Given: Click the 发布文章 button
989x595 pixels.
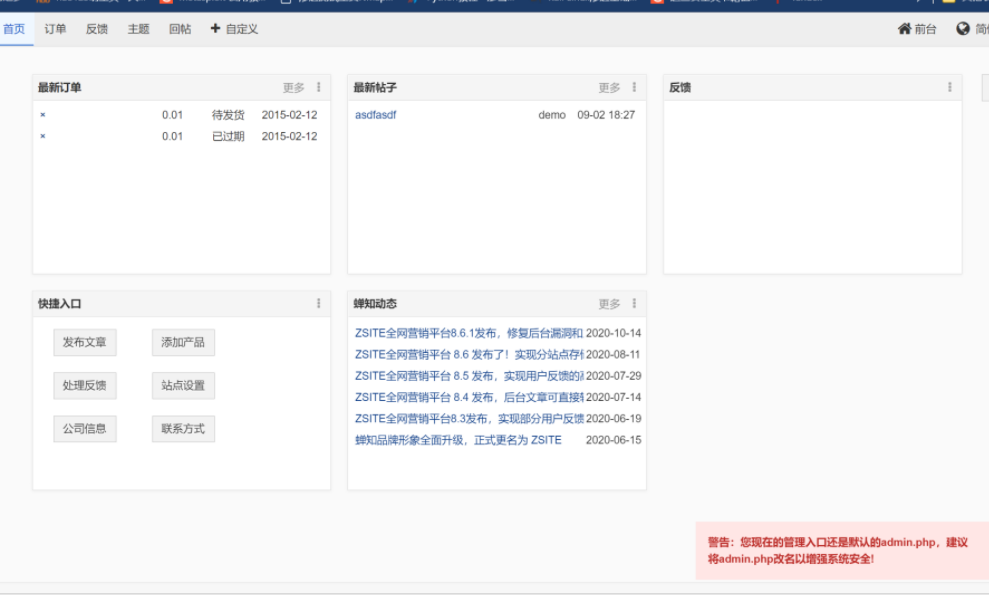Looking at the screenshot, I should point(84,342).
